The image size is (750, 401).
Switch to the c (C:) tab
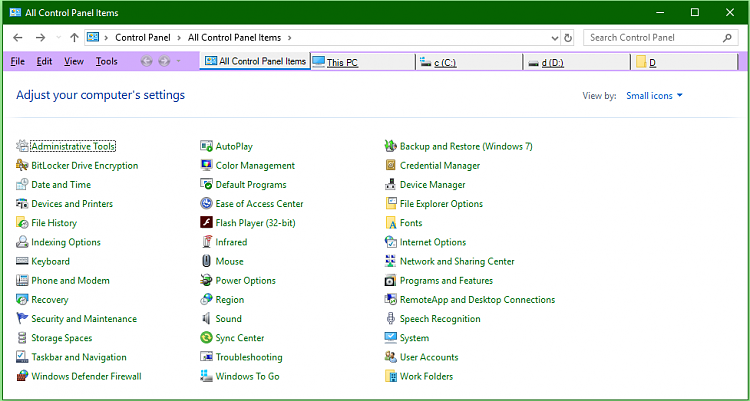(x=469, y=62)
